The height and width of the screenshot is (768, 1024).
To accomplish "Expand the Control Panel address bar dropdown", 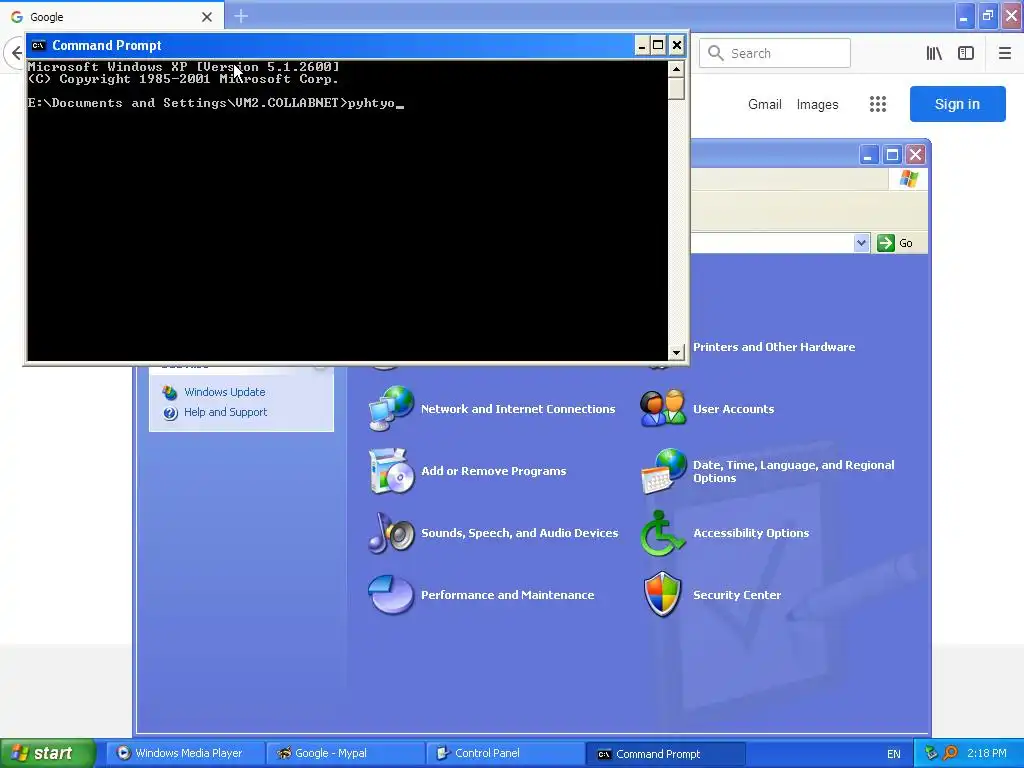I will coord(861,243).
